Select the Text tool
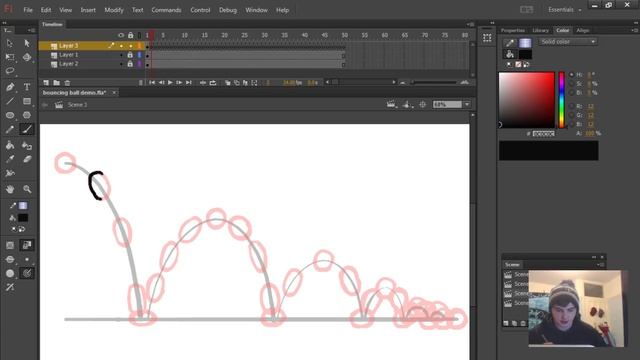This screenshot has width=640, height=360. point(27,87)
